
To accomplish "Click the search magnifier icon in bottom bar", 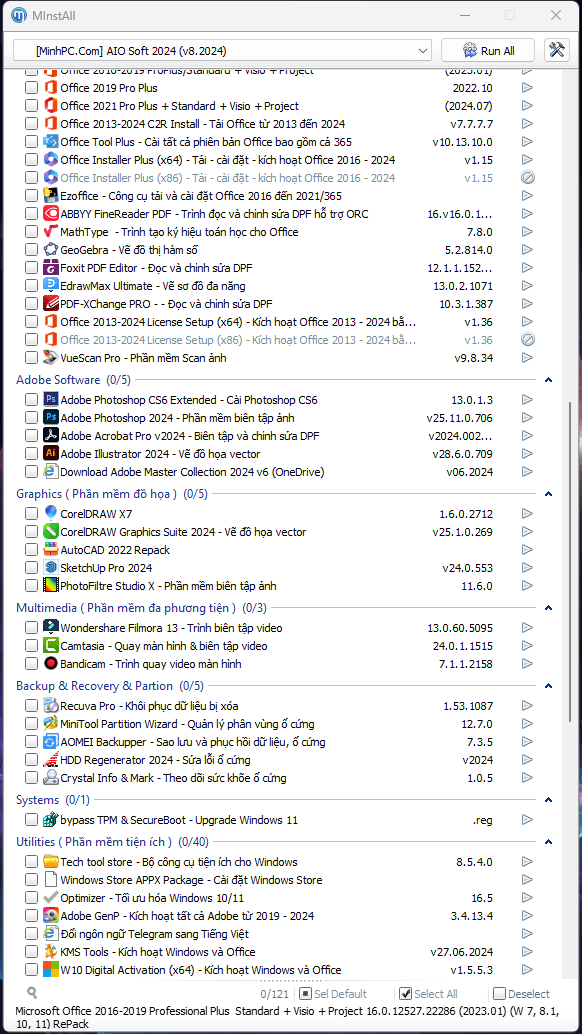I will pyautogui.click(x=32, y=992).
